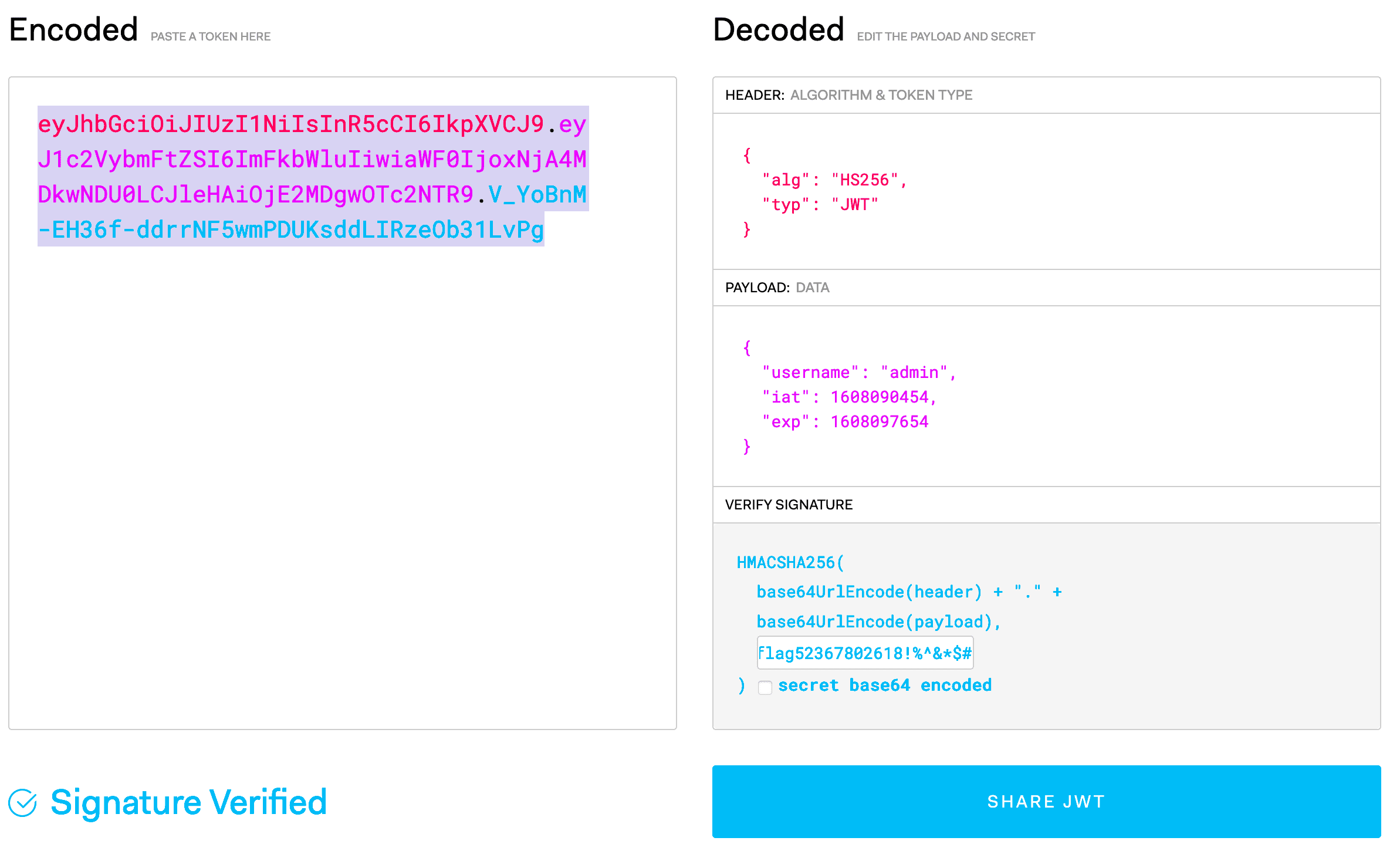Click the HEADER: Algorithm & Token Type label

pos(848,95)
